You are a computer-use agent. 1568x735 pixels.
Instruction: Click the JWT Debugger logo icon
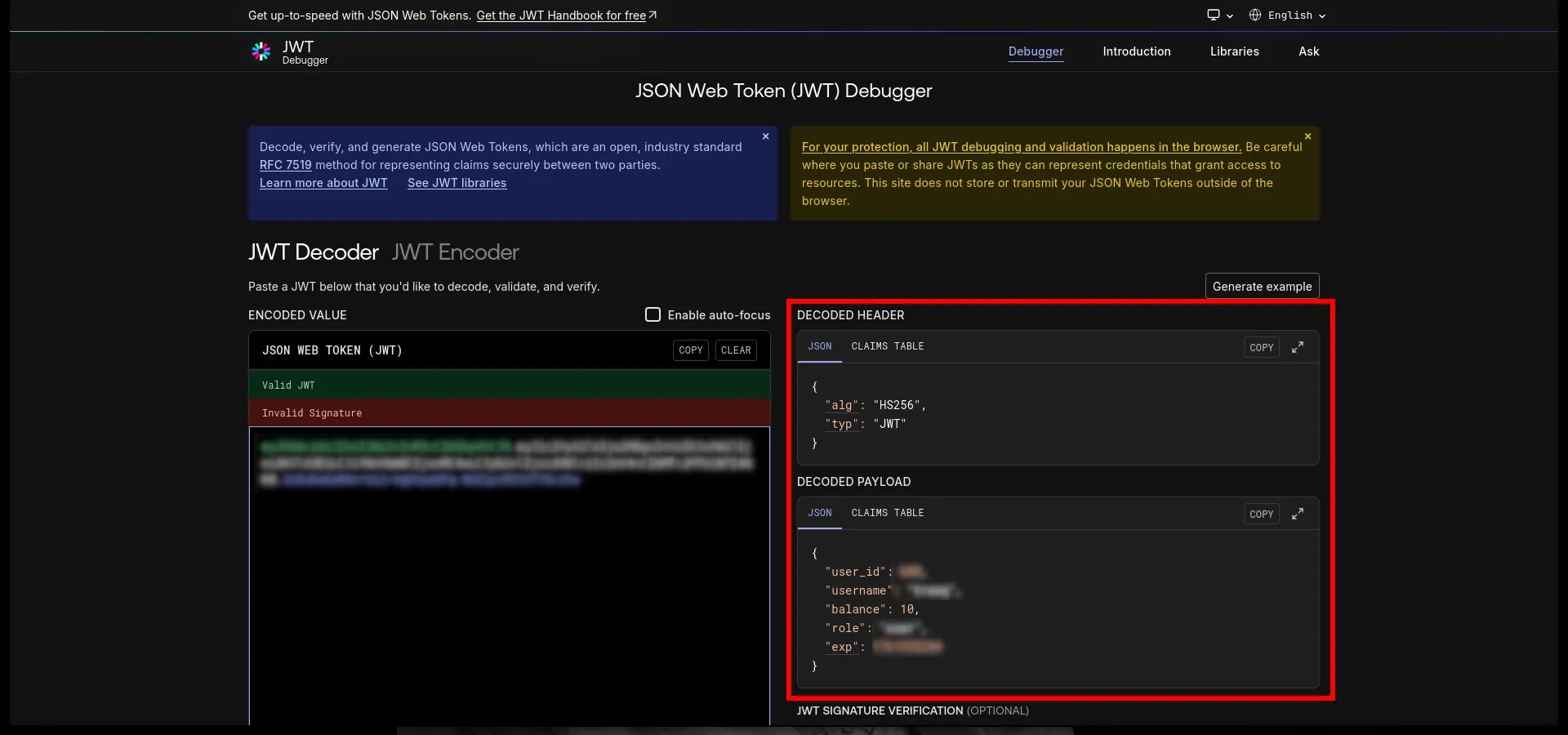coord(261,51)
